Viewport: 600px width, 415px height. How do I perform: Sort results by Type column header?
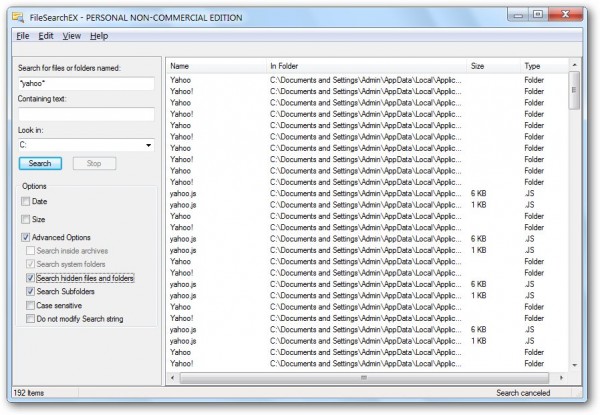545,66
